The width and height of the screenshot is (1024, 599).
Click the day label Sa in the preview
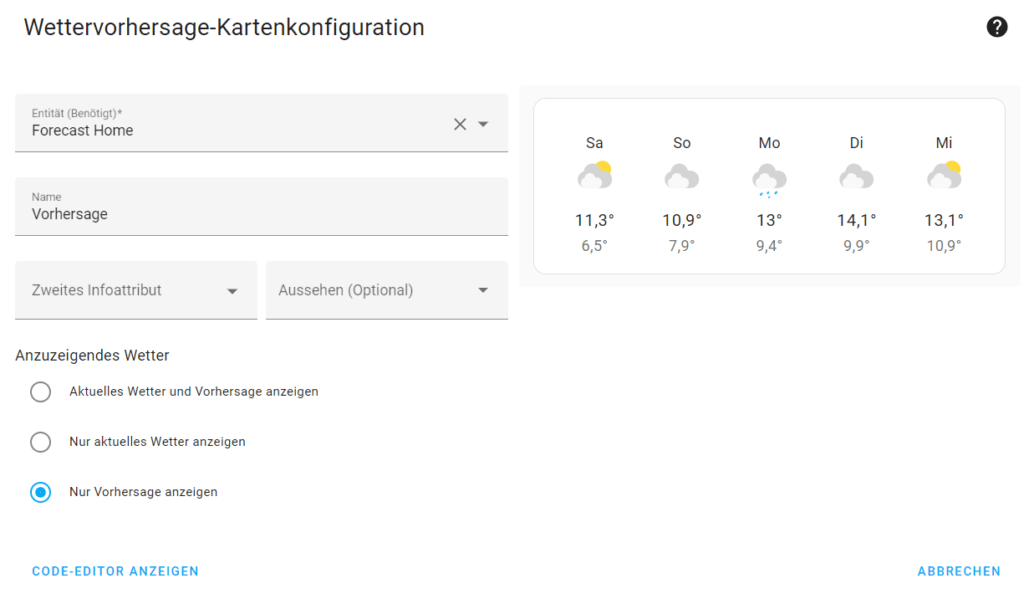pyautogui.click(x=594, y=143)
